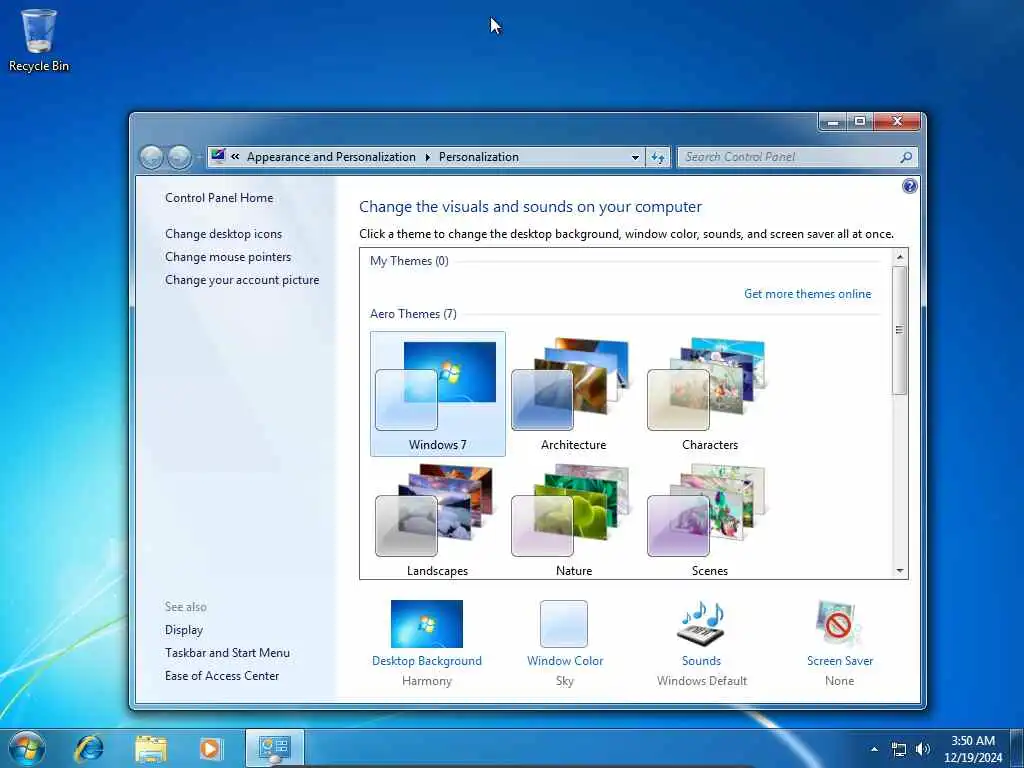The image size is (1024, 768).
Task: Expand the address bar history dropdown
Action: point(635,157)
